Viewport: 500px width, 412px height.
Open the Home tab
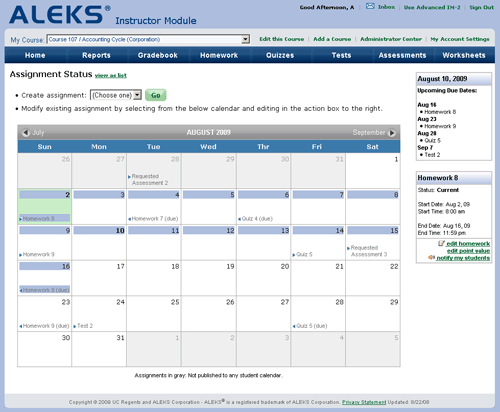coord(35,55)
